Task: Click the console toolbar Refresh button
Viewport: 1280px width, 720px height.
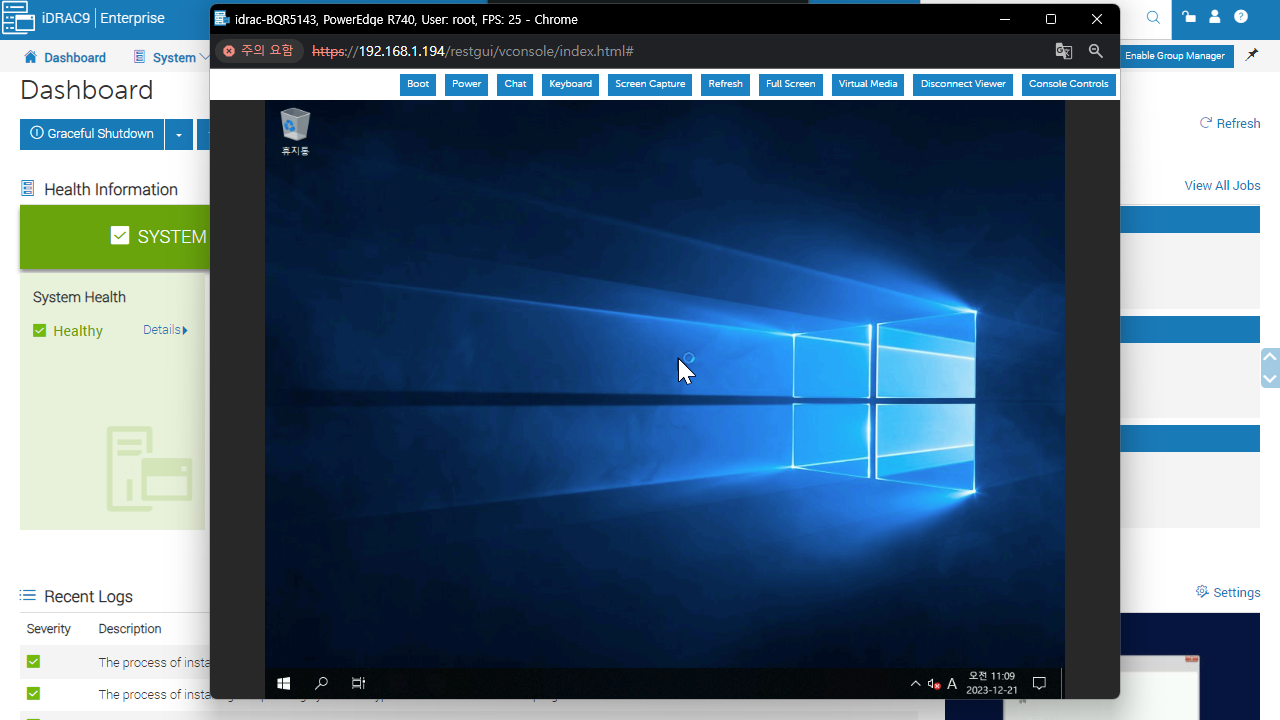Action: pyautogui.click(x=725, y=84)
